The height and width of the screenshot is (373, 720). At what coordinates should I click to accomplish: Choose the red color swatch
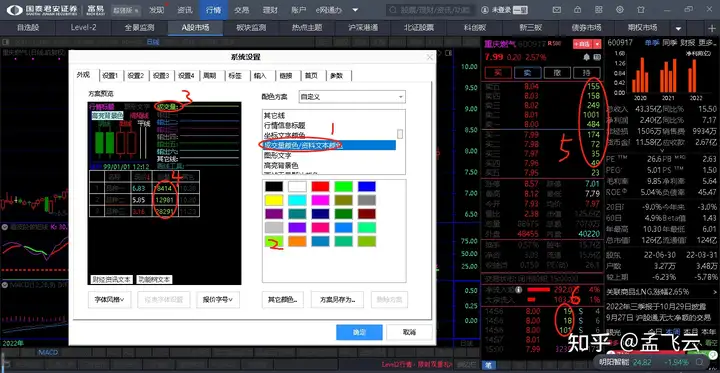(321, 186)
